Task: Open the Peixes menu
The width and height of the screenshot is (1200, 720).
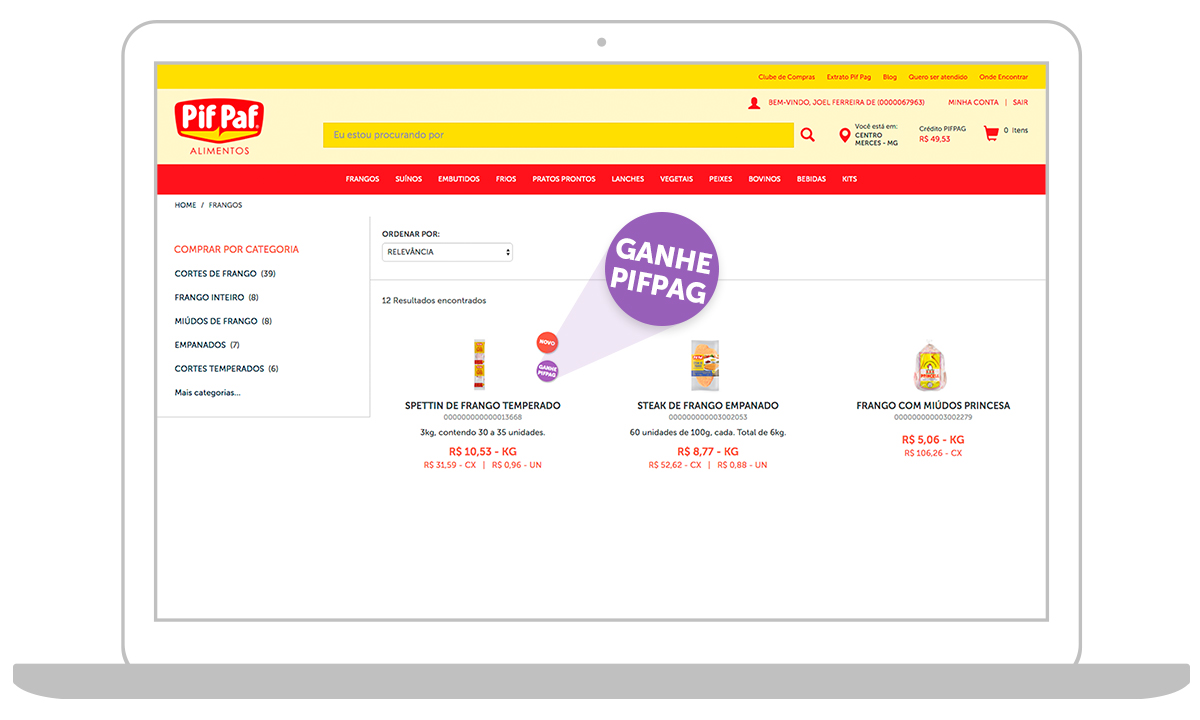Action: pos(721,179)
